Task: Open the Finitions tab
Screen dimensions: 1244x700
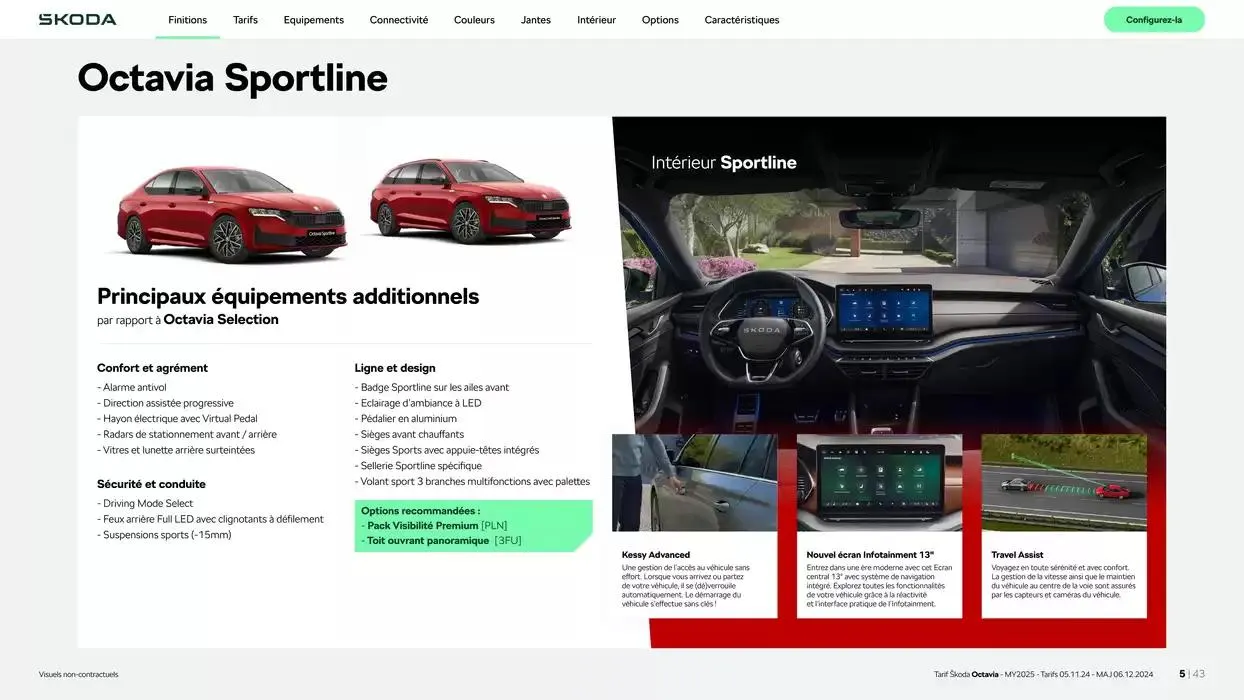Action: (187, 20)
